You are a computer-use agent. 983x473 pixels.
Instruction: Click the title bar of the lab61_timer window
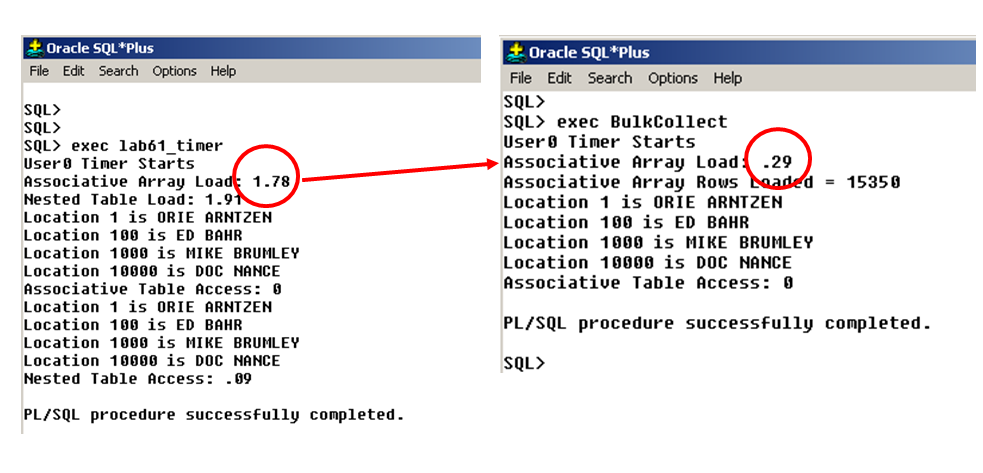(x=251, y=48)
